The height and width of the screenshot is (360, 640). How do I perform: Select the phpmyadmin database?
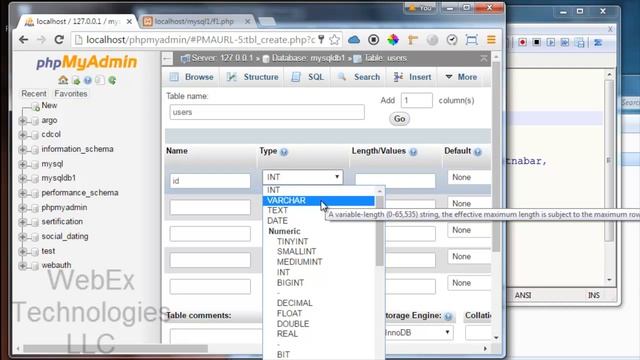64,207
